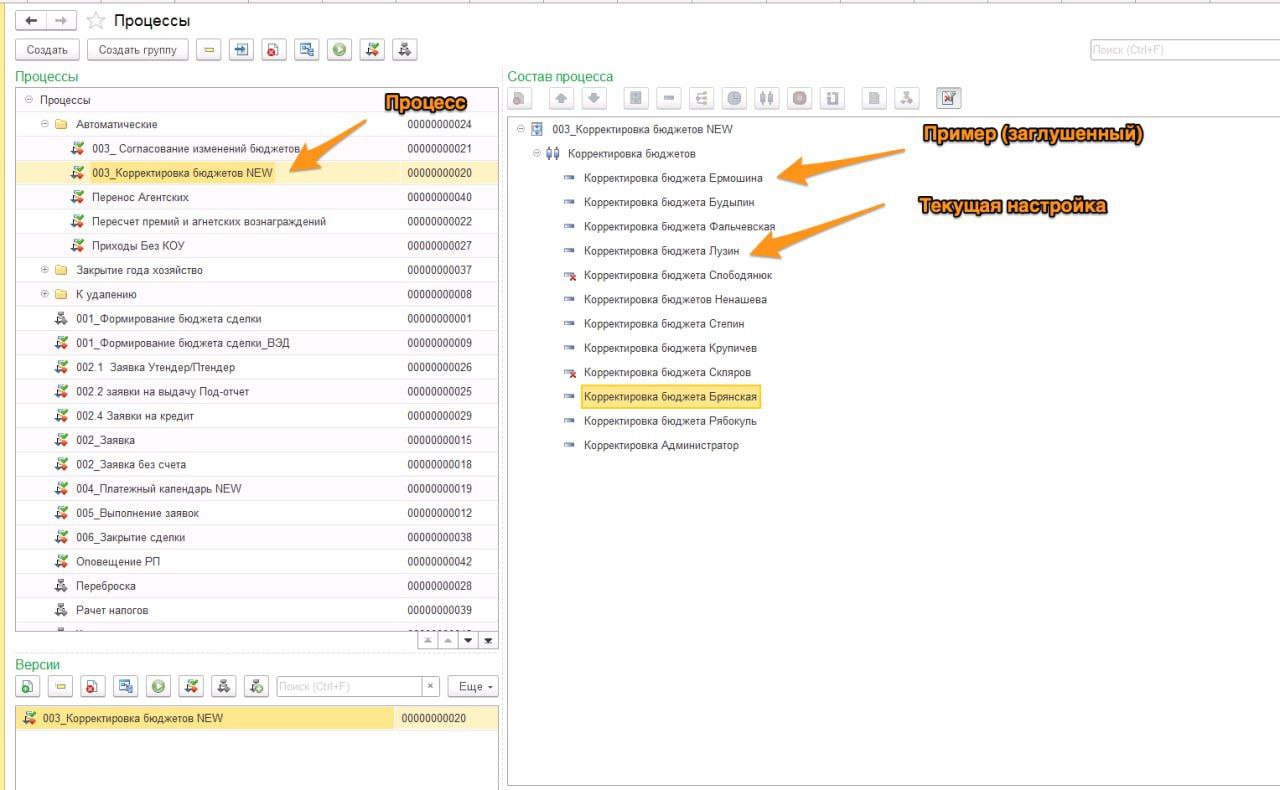Select the 004_Платежный календарь NEW process
The height and width of the screenshot is (790, 1280).
point(158,489)
